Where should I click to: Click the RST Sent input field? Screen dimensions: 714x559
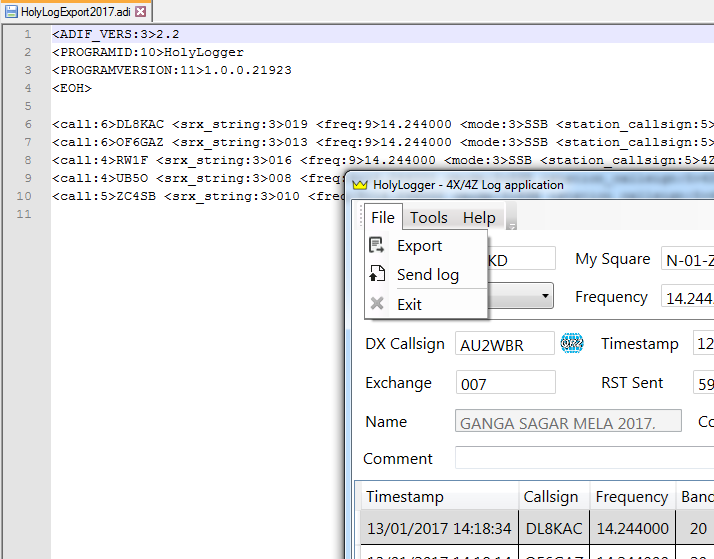(703, 382)
